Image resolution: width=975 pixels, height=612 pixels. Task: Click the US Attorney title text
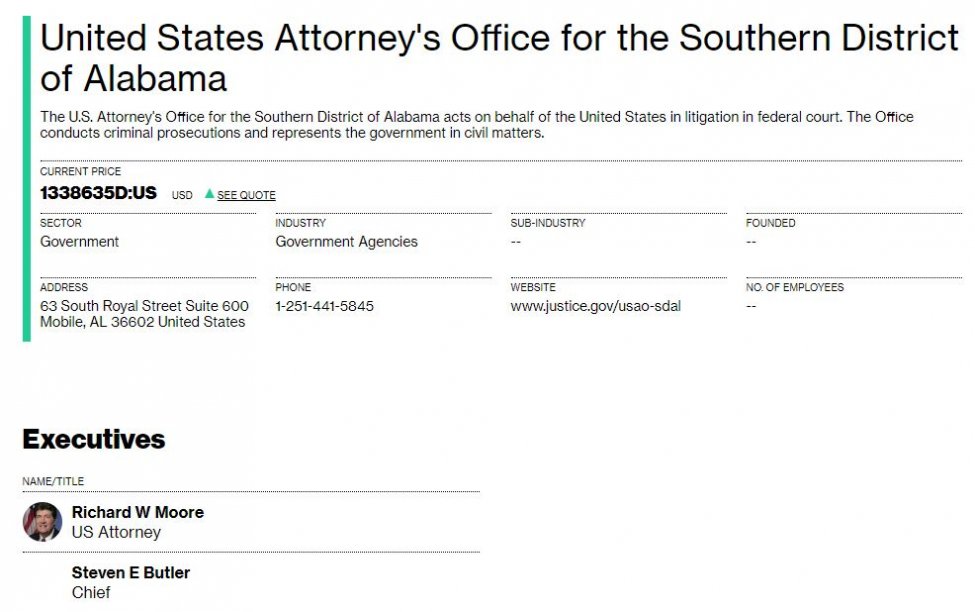click(x=116, y=532)
